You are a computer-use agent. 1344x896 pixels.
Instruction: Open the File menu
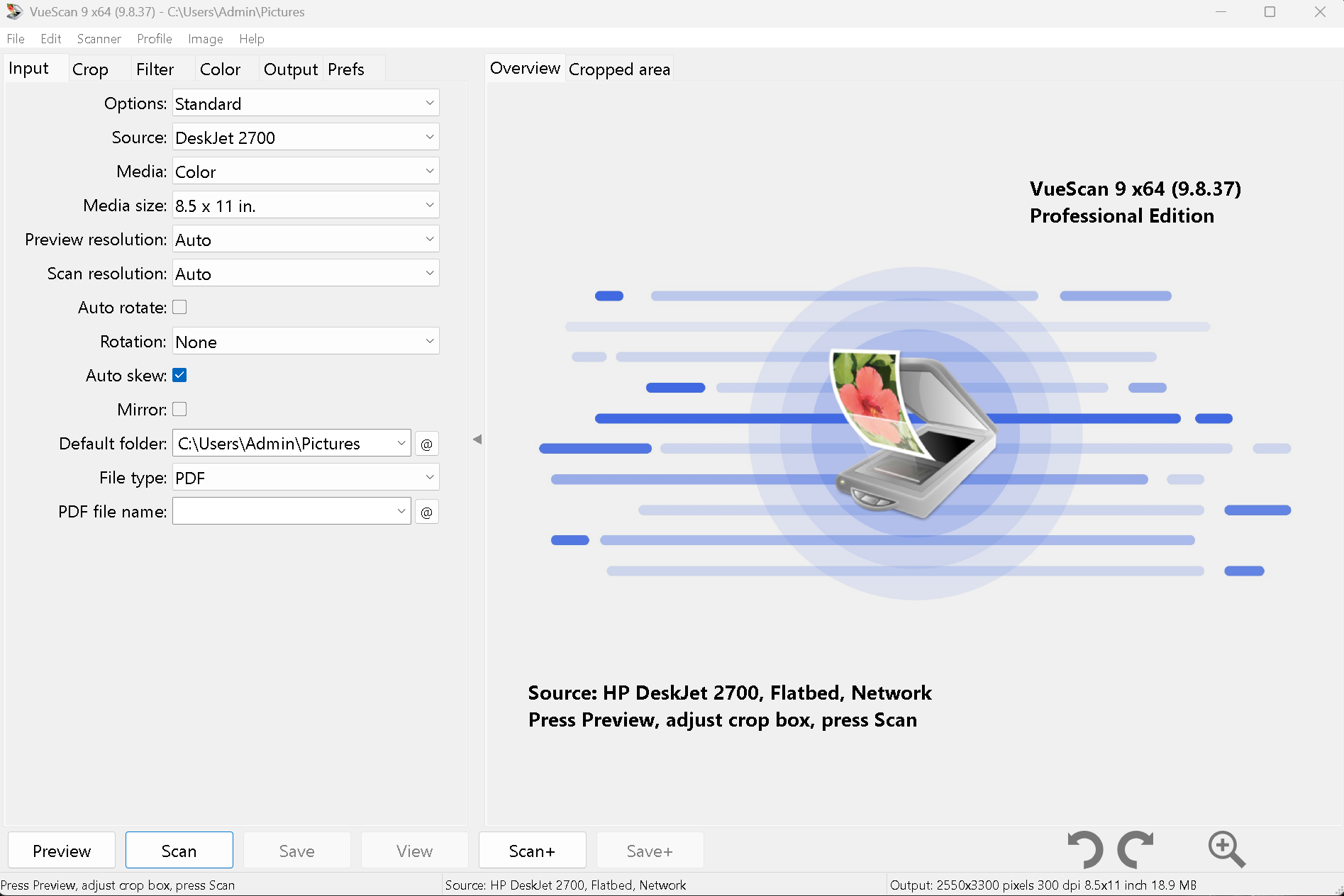click(16, 38)
